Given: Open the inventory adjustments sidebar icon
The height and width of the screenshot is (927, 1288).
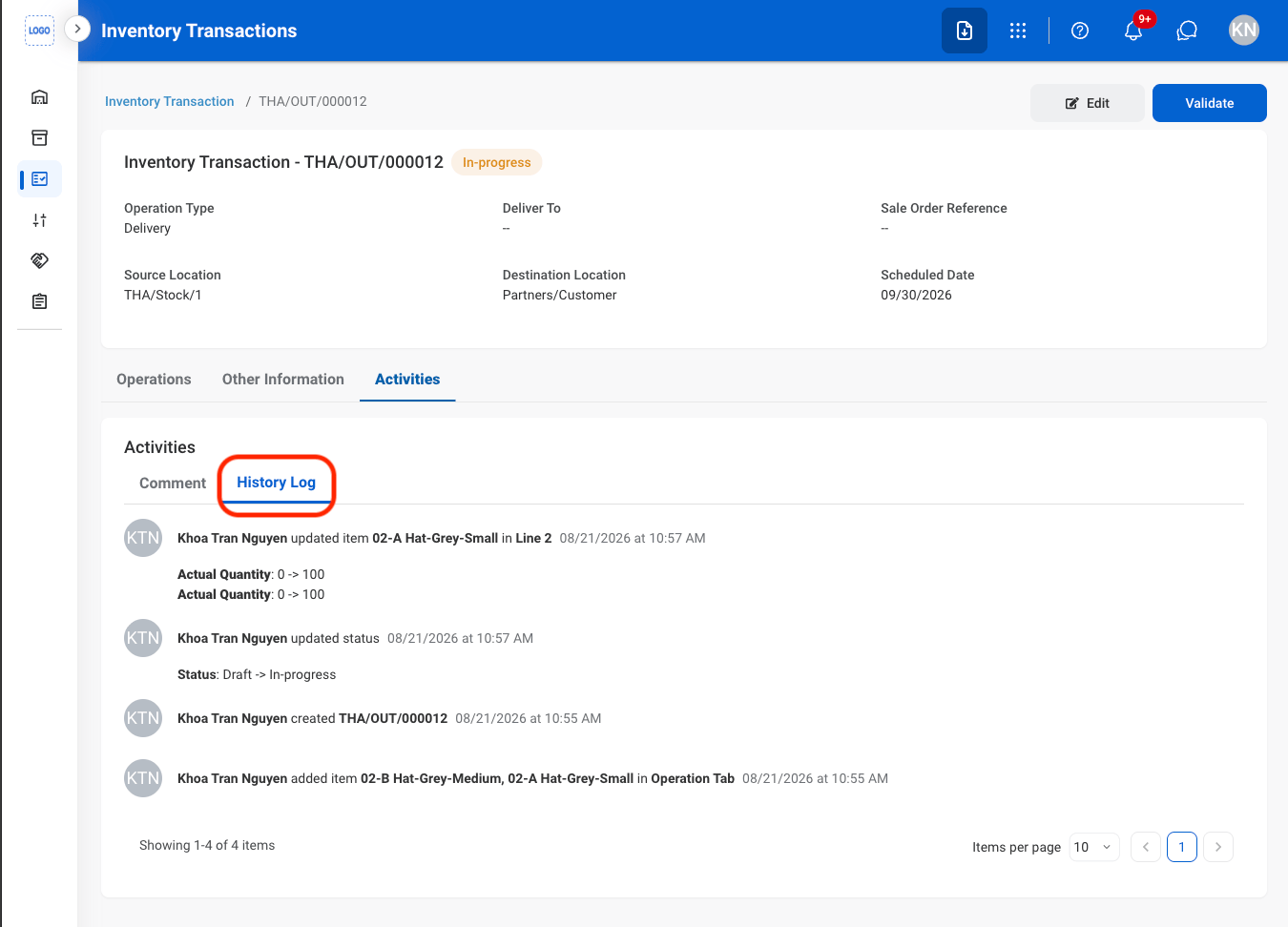Looking at the screenshot, I should coord(39,220).
